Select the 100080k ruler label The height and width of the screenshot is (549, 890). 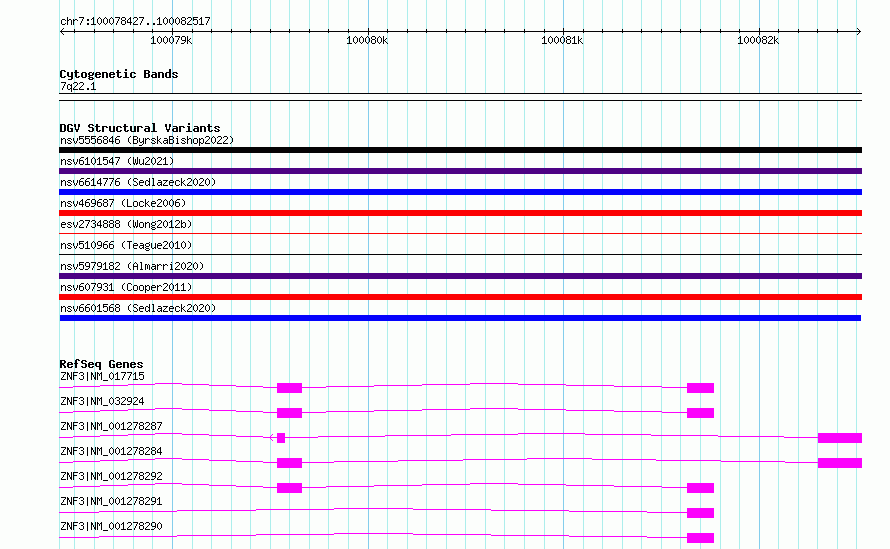click(x=367, y=40)
